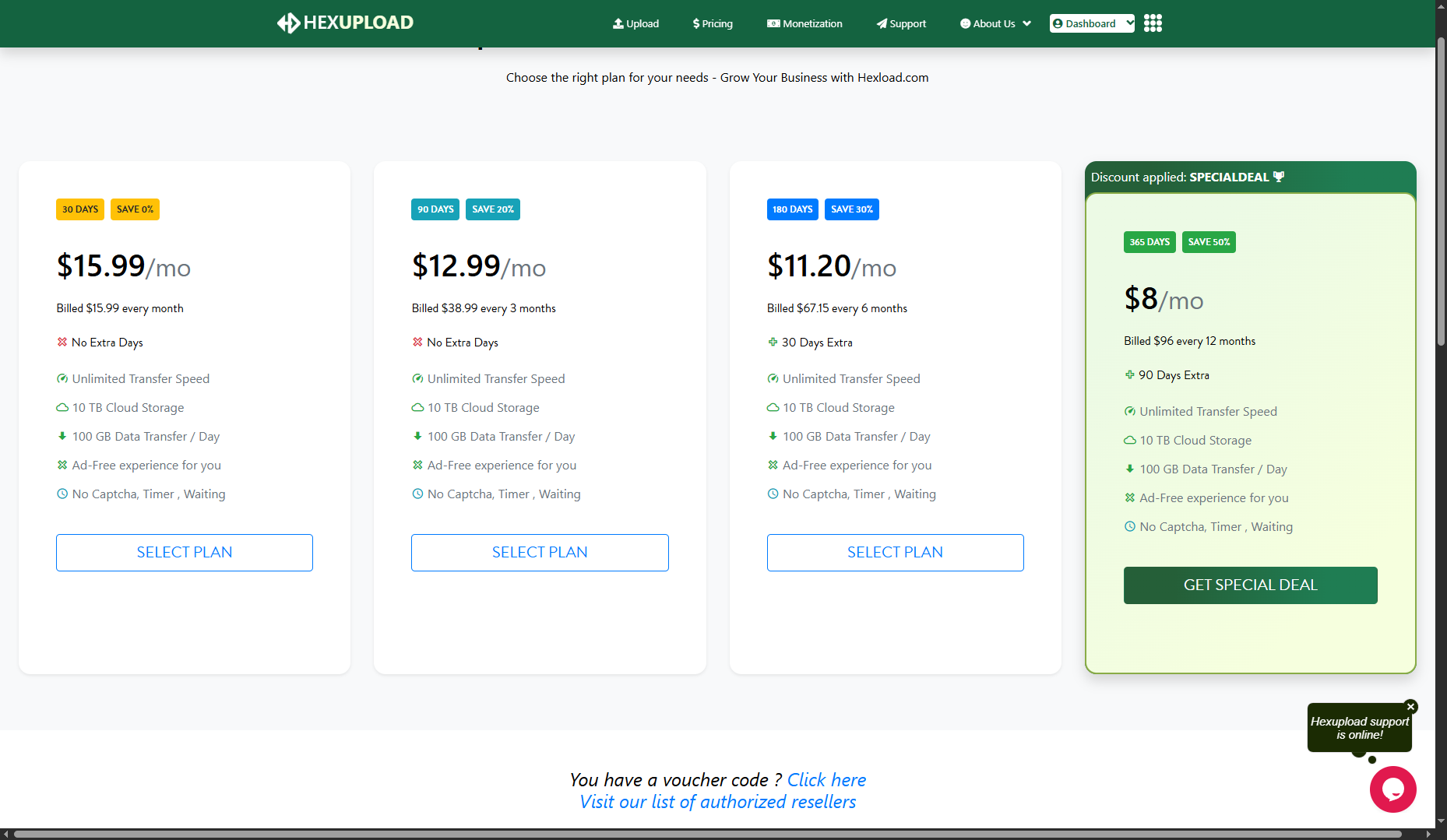Viewport: 1447px width, 840px height.
Task: Click the horizontal scrollbar at the bottom
Action: 709,834
